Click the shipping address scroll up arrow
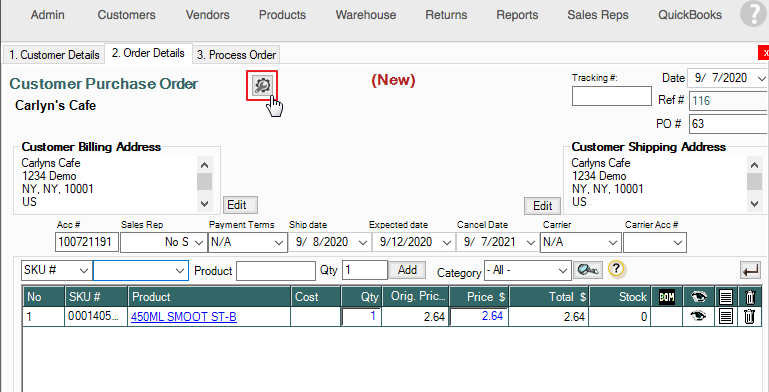 (x=755, y=165)
